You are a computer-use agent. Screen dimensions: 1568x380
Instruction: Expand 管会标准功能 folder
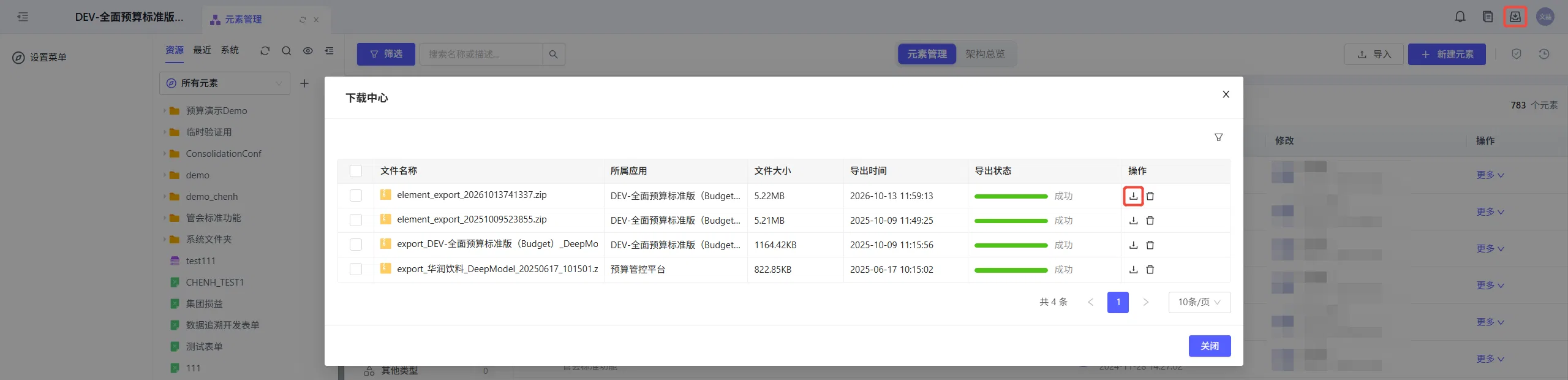[x=165, y=218]
